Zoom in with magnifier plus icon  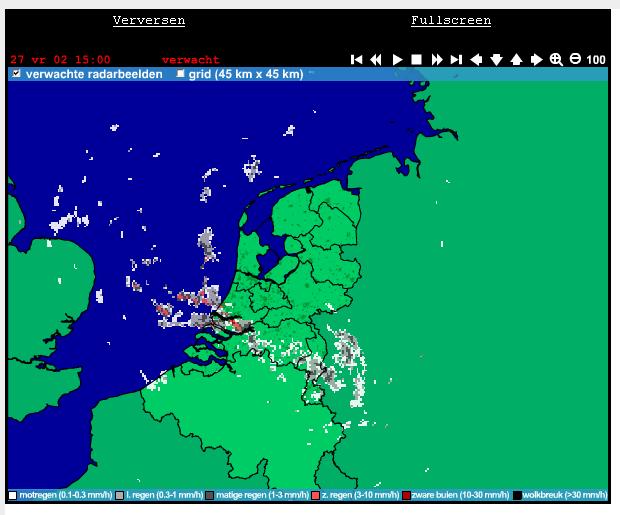pos(556,59)
